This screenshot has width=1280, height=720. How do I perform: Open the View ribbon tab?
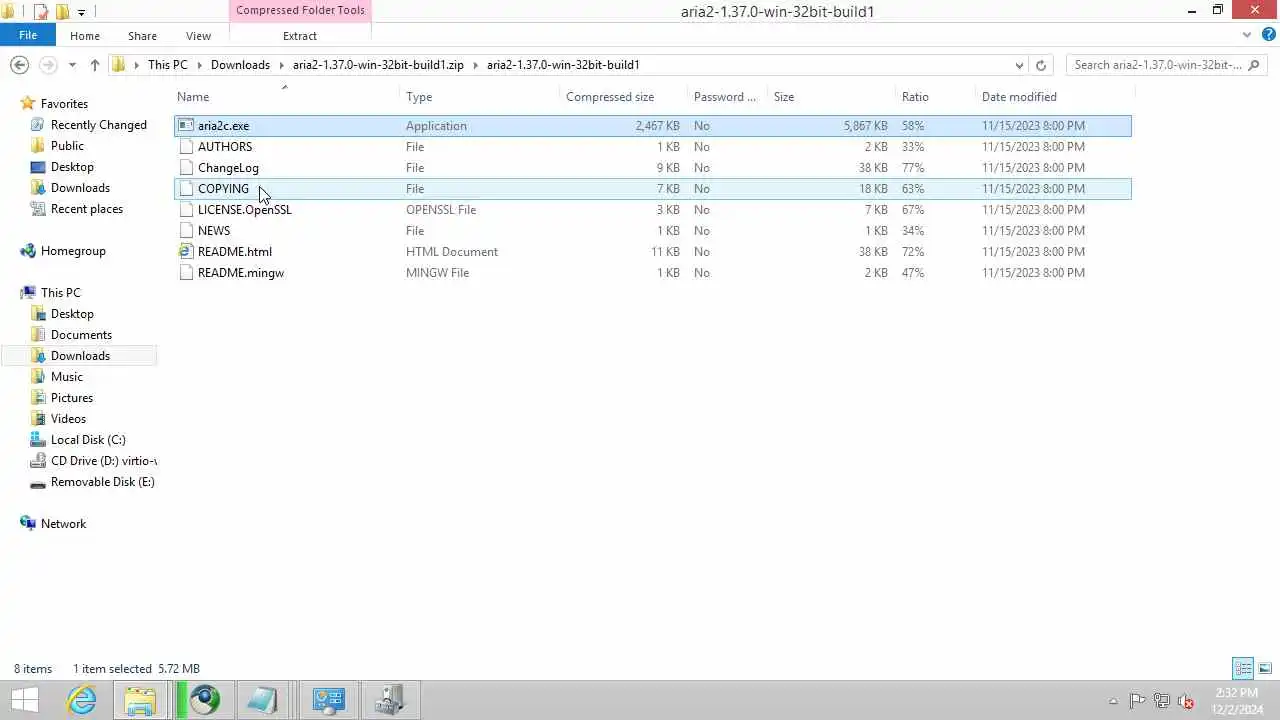coord(198,36)
